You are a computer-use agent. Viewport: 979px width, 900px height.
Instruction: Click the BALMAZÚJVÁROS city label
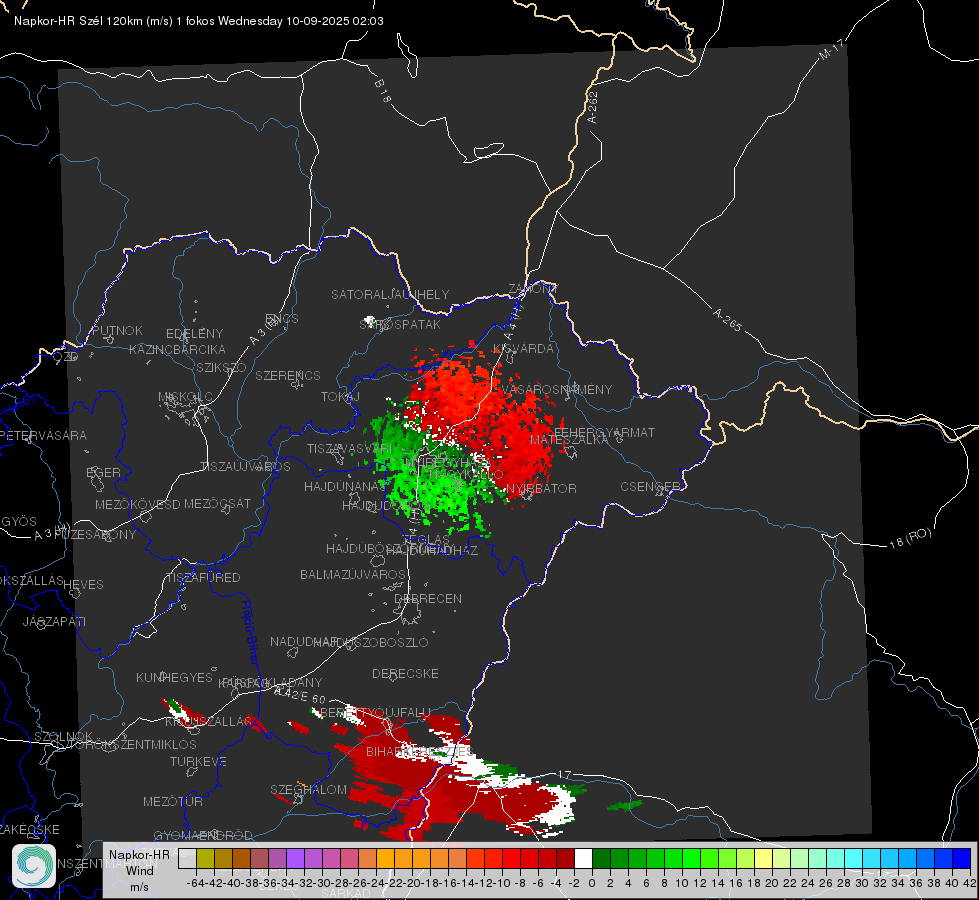353,574
